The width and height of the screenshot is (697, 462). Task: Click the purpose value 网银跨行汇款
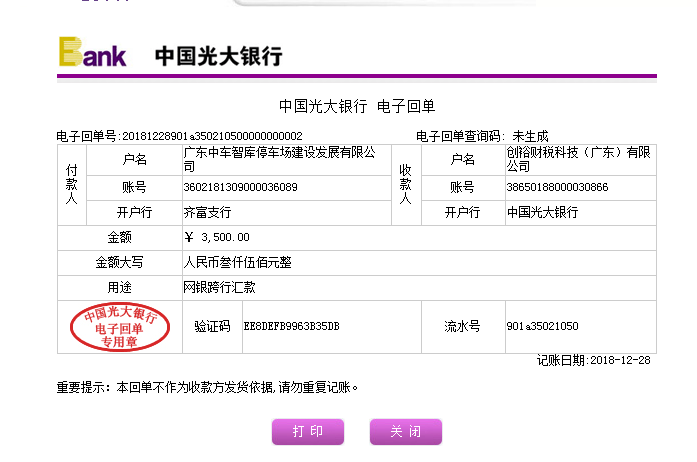tap(219, 287)
